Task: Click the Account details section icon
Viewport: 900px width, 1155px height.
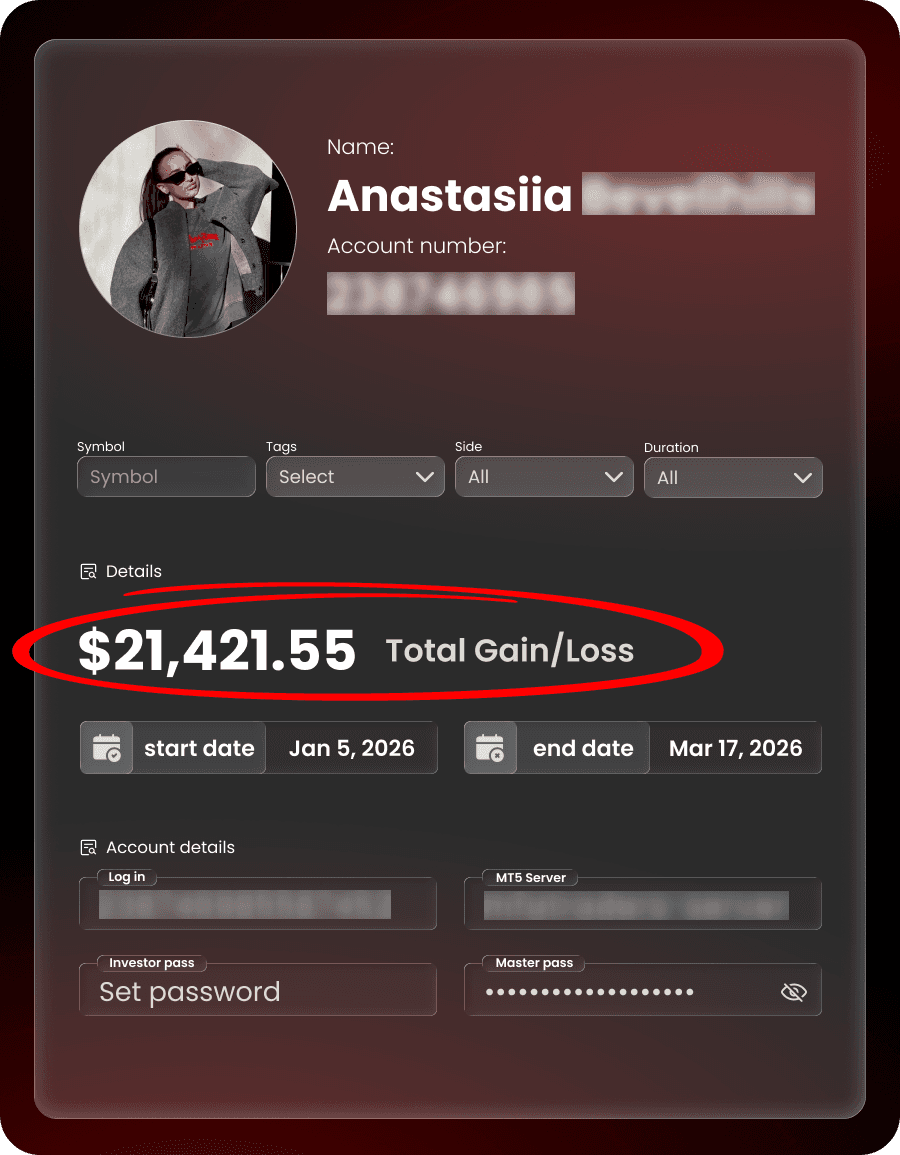Action: pos(88,848)
